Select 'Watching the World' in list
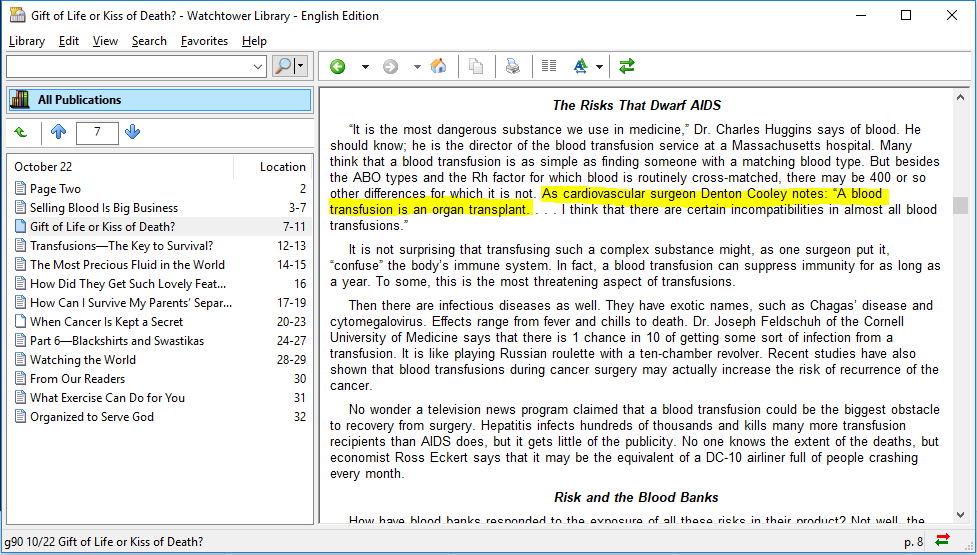 [x=82, y=360]
